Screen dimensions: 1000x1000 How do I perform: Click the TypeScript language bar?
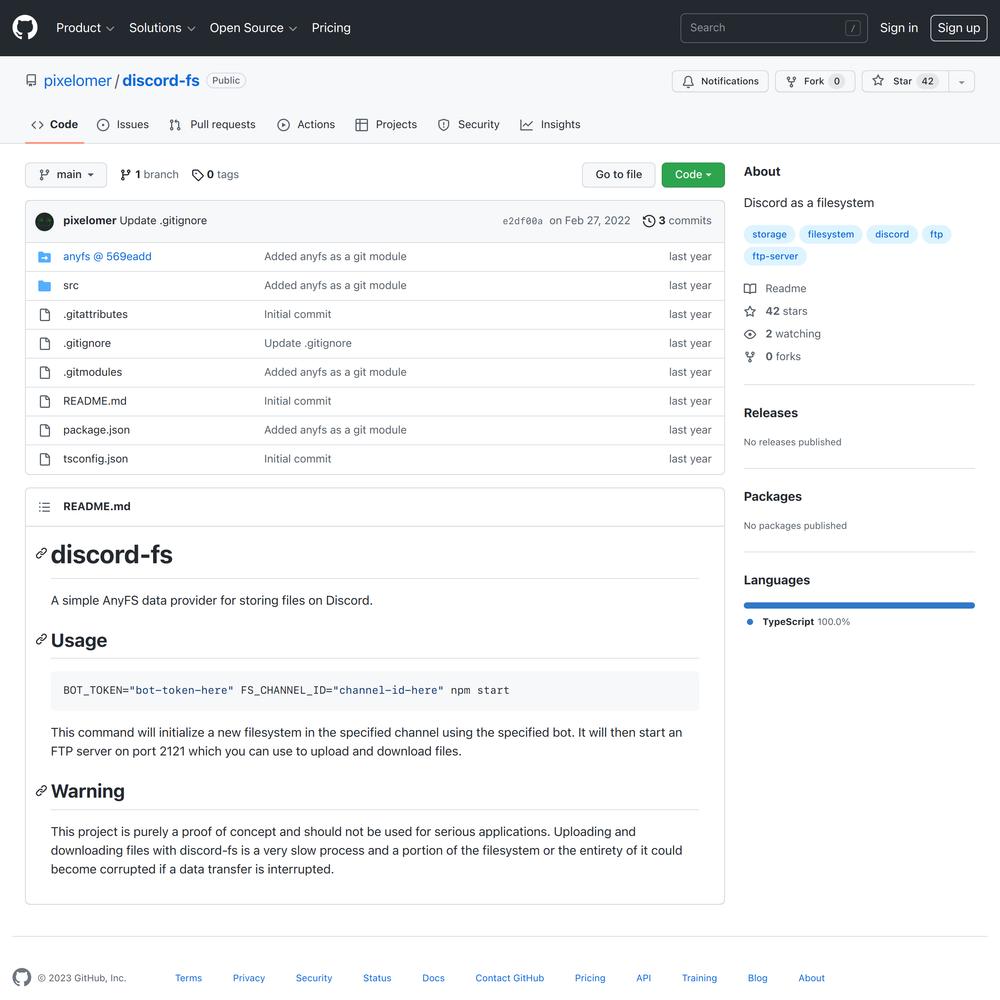click(859, 605)
